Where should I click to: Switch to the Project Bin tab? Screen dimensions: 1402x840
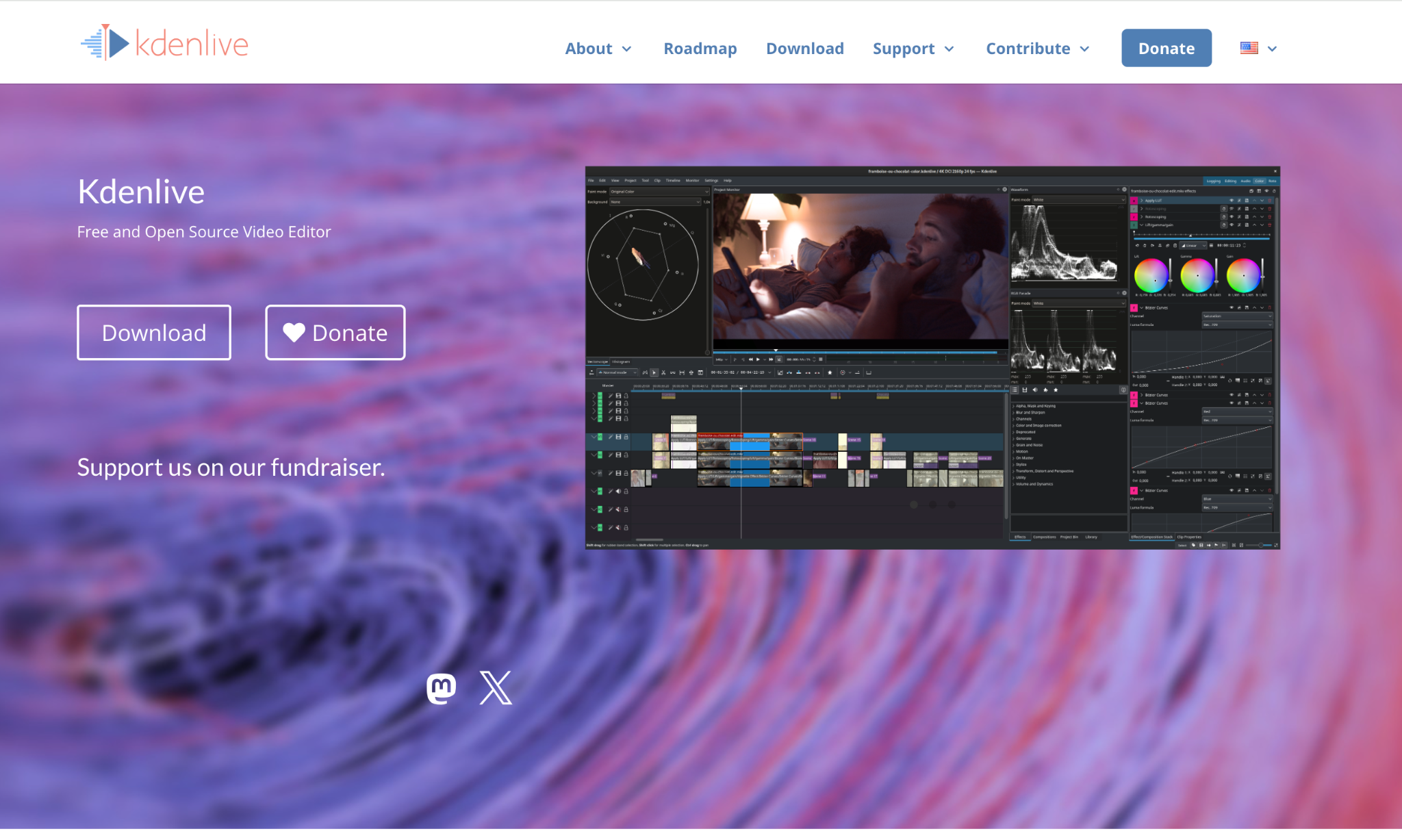(x=1069, y=537)
